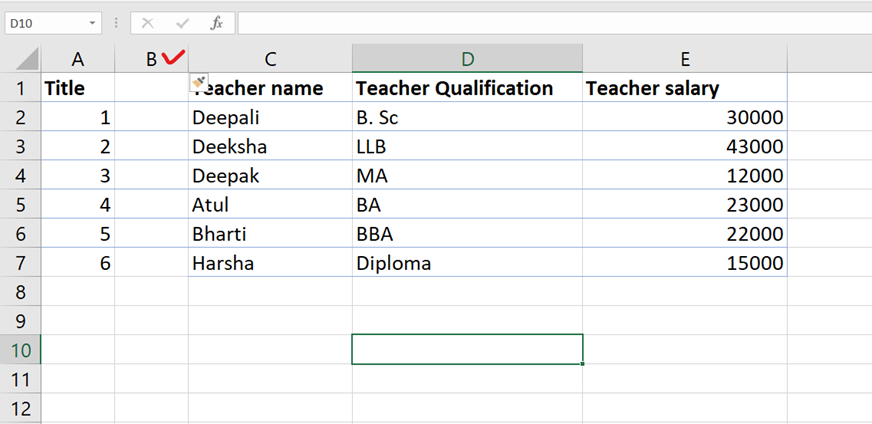The height and width of the screenshot is (424, 872).
Task: Select column D header
Action: coord(467,59)
